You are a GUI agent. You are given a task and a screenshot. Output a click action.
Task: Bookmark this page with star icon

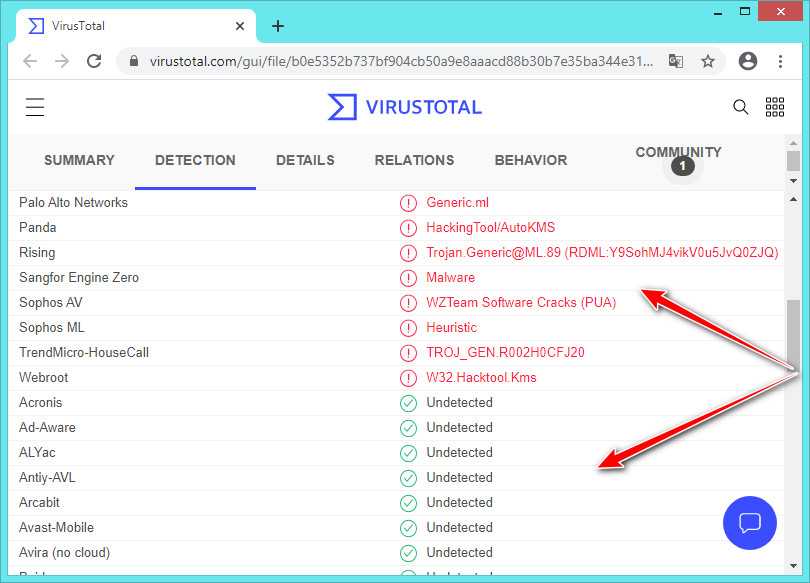click(x=708, y=61)
